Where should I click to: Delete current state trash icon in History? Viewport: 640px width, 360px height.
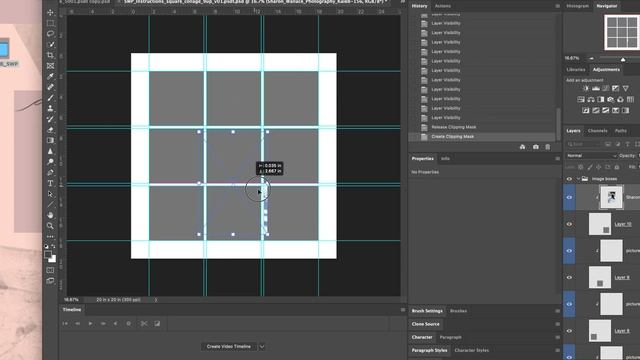pos(548,147)
